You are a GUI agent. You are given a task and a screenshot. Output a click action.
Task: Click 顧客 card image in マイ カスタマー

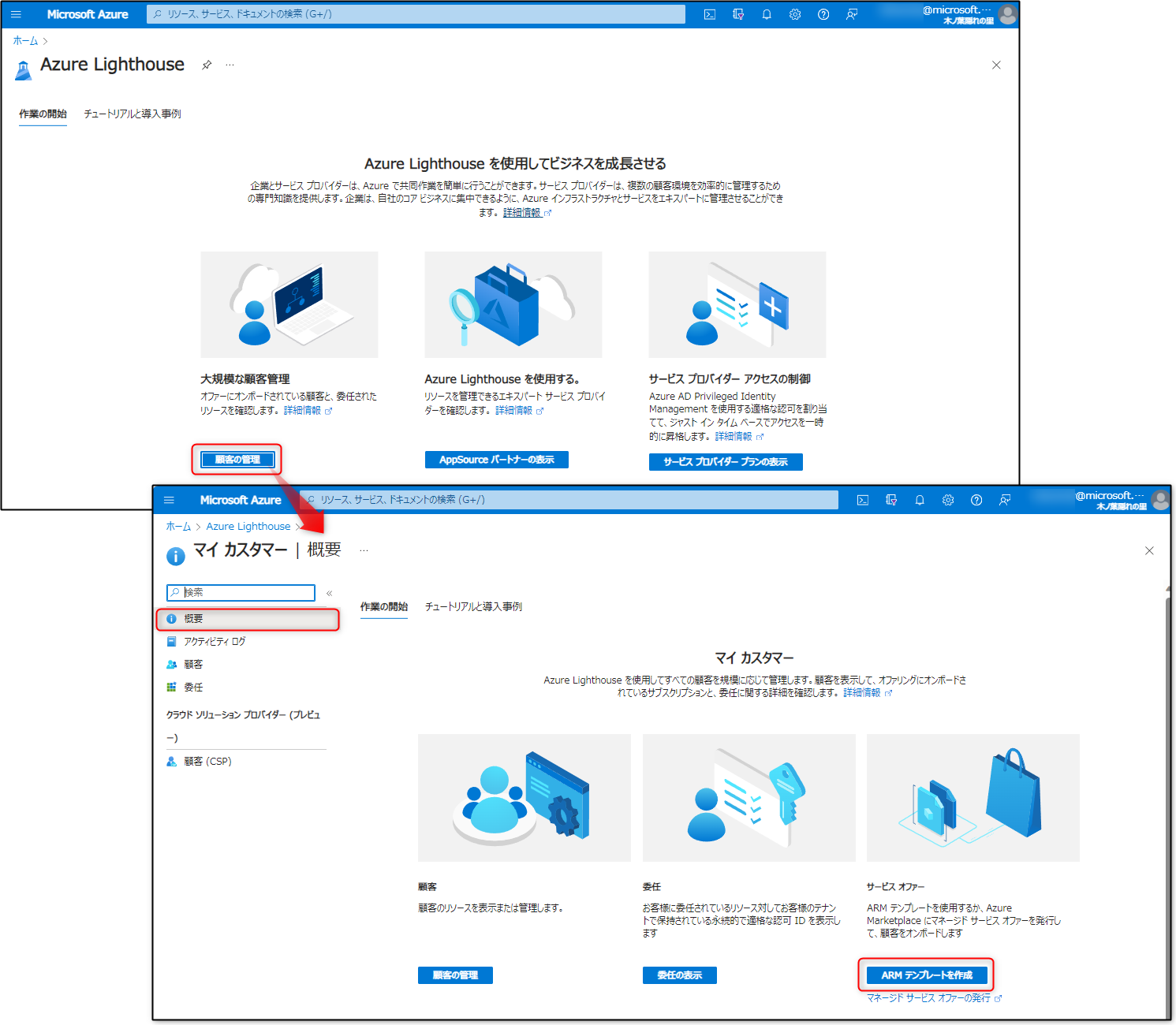click(x=525, y=798)
